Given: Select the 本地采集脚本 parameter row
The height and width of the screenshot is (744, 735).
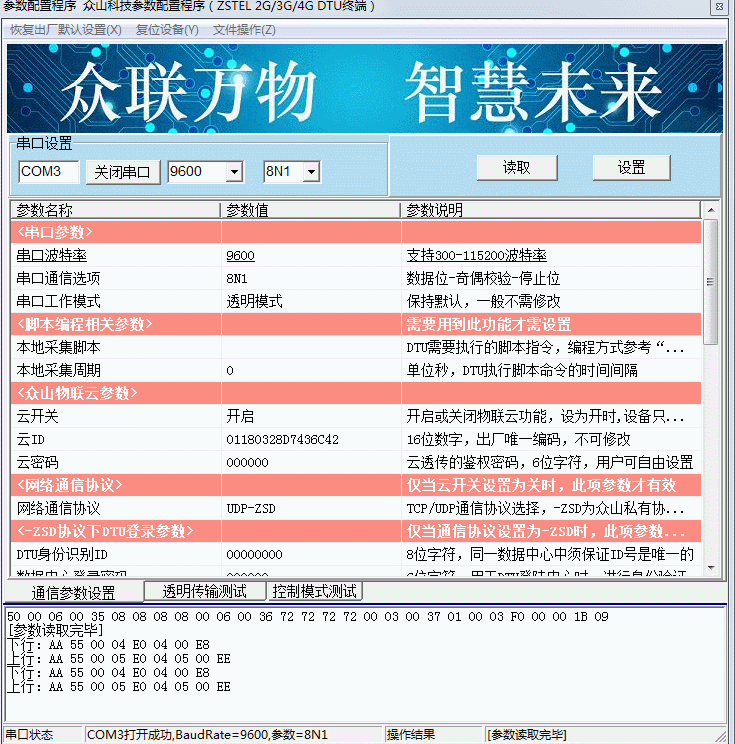Looking at the screenshot, I should click(x=356, y=347).
